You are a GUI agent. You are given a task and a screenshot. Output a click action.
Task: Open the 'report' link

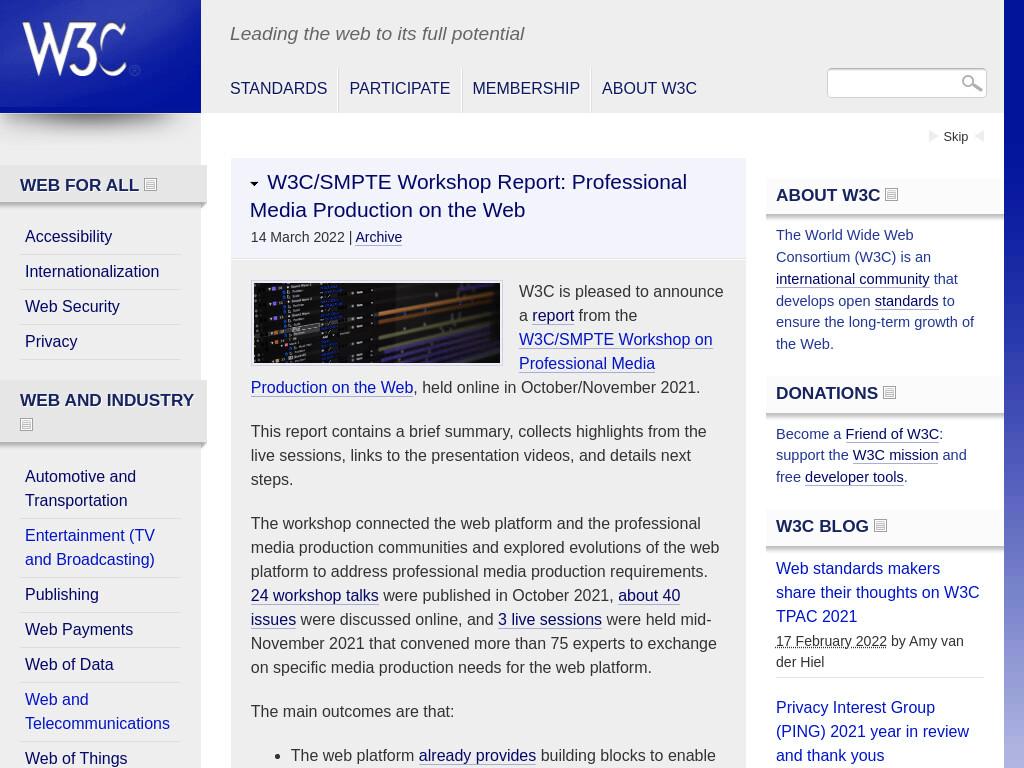pos(553,315)
